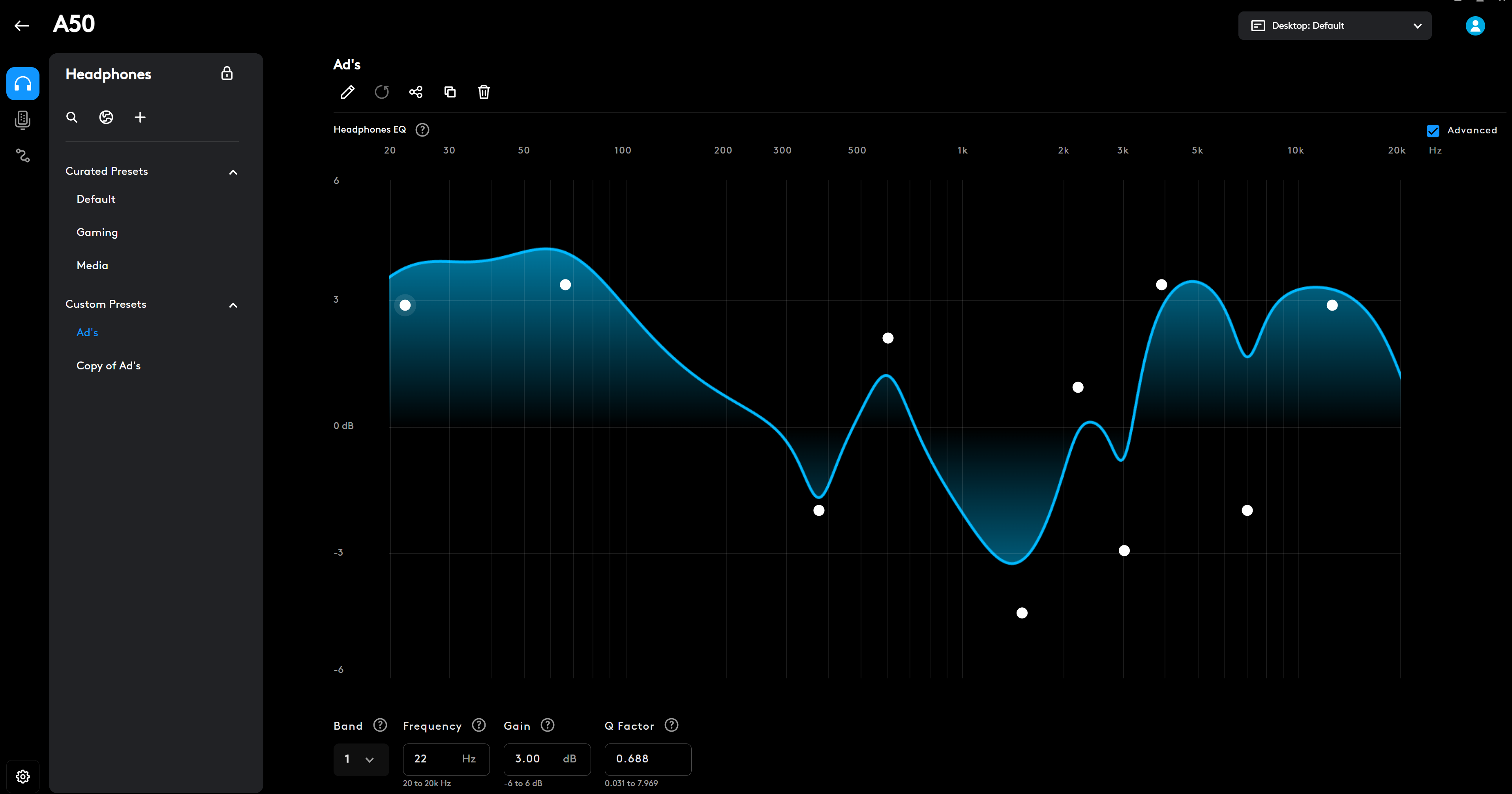Viewport: 1512px width, 794px height.
Task: Collapse the Curated Presets section
Action: tap(233, 172)
